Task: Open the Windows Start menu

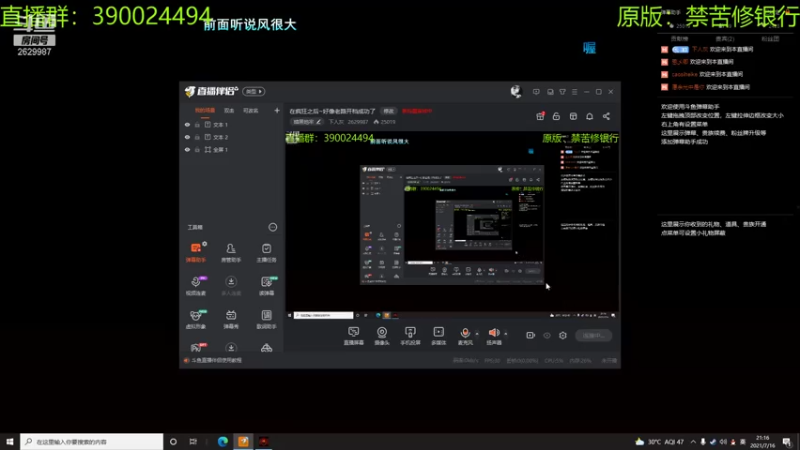Action: click(x=10, y=442)
